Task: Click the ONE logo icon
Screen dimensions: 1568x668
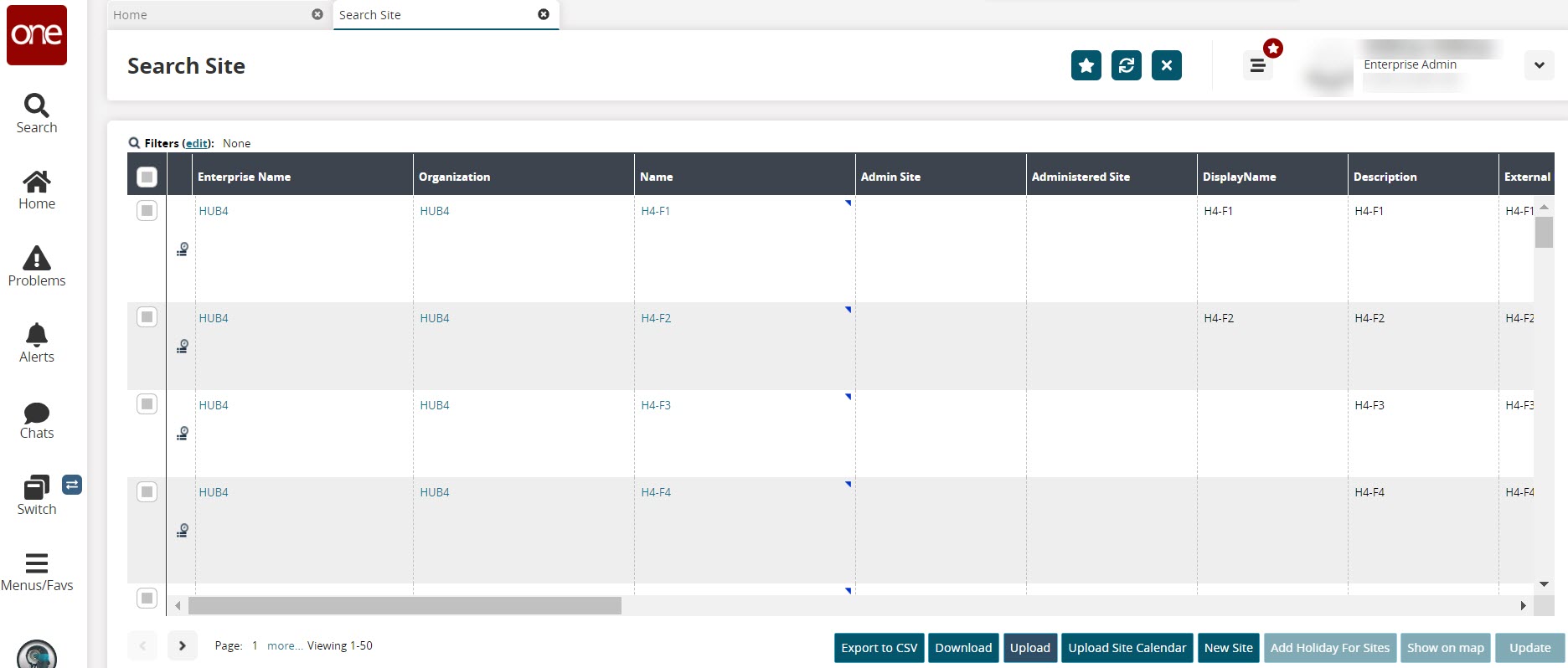Action: pos(37,34)
